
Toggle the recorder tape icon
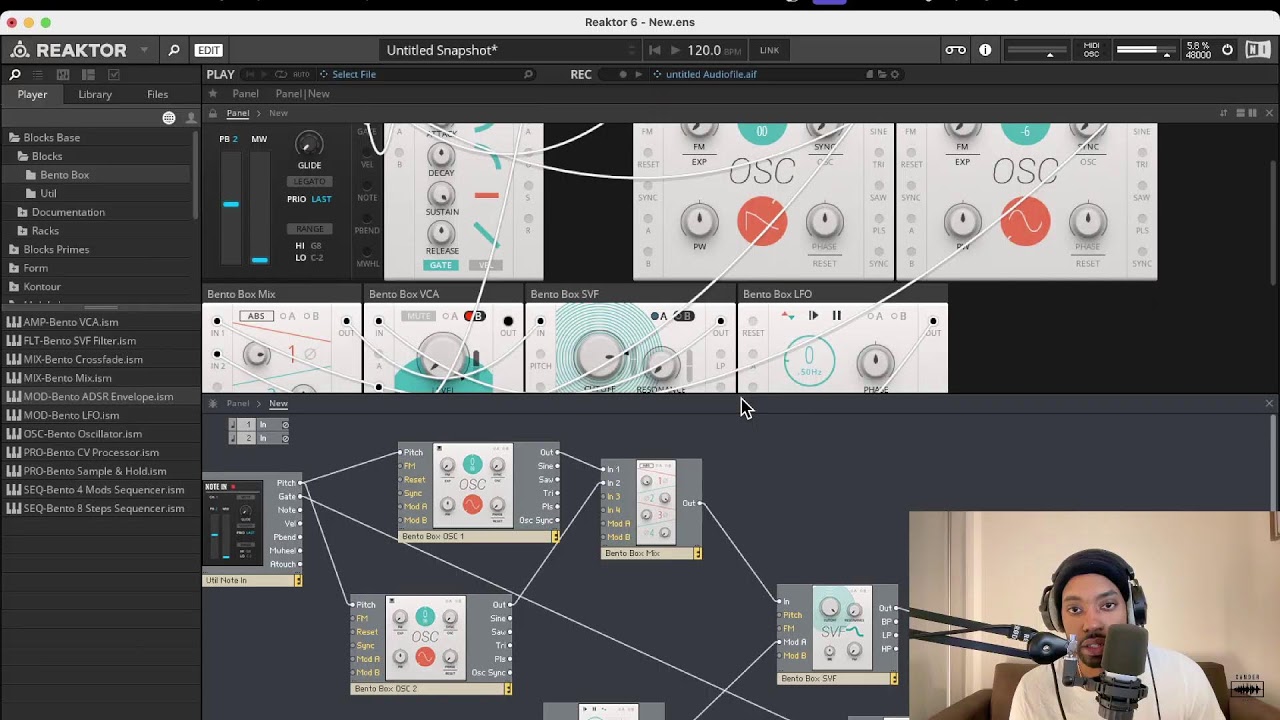(956, 50)
